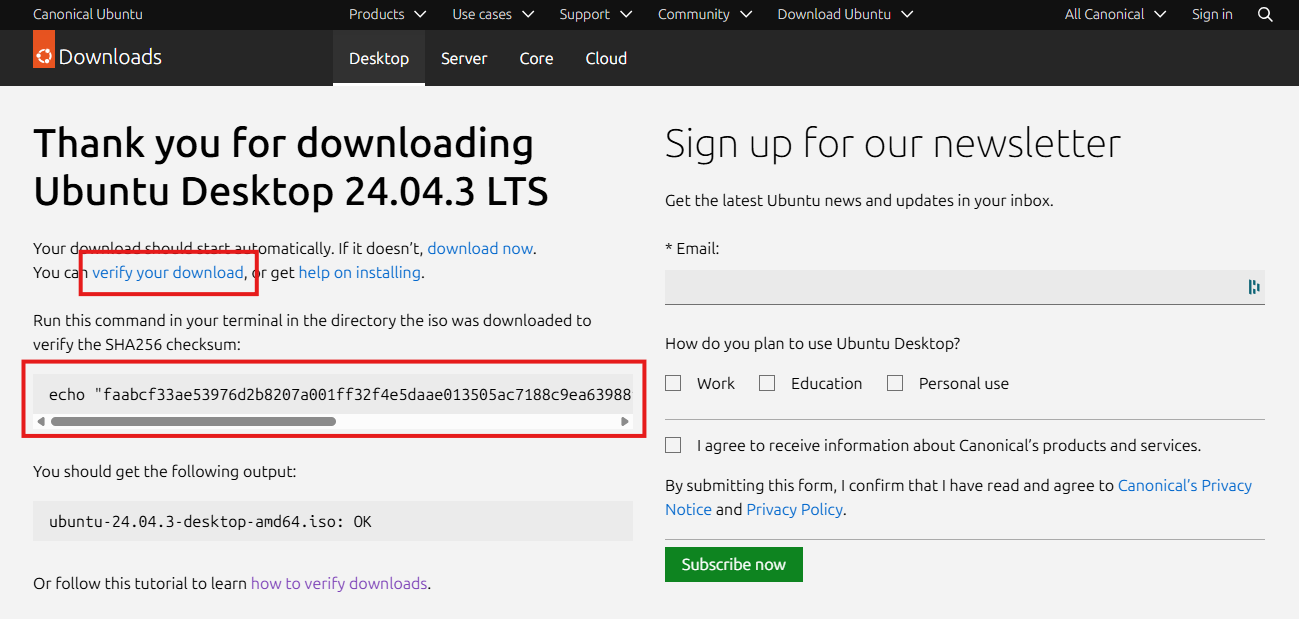Click the left arrow of command scrollbar
The height and width of the screenshot is (619, 1299).
coord(41,422)
